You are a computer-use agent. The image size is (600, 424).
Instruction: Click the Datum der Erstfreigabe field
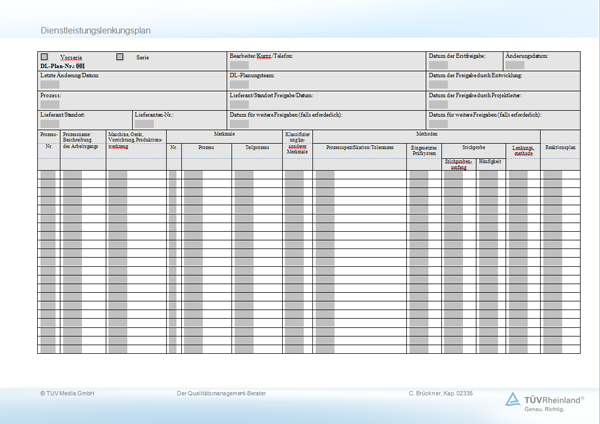click(437, 65)
